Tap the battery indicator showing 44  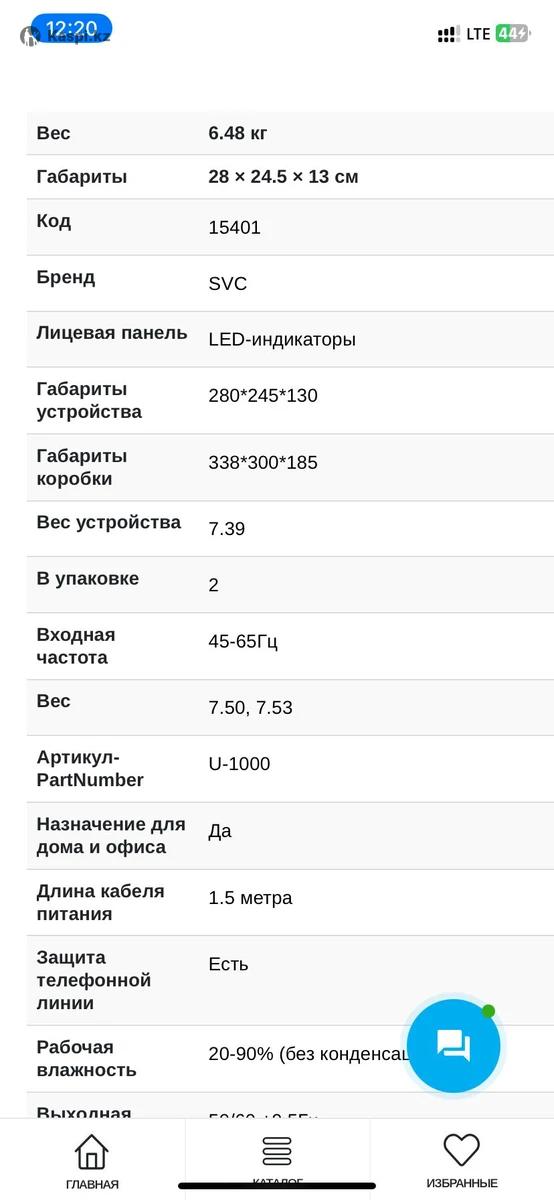(x=512, y=34)
